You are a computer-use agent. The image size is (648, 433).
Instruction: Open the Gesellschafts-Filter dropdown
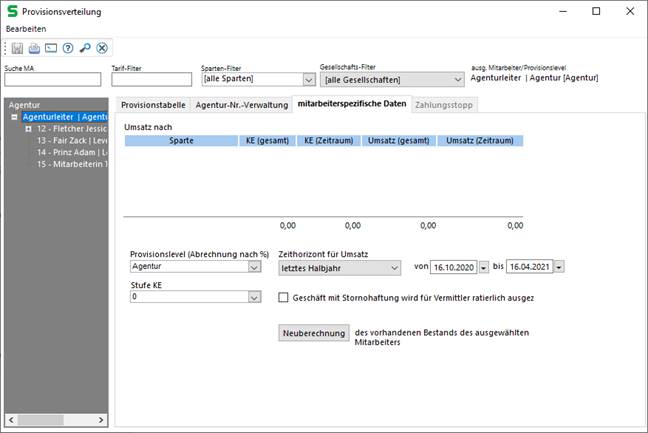pyautogui.click(x=457, y=80)
